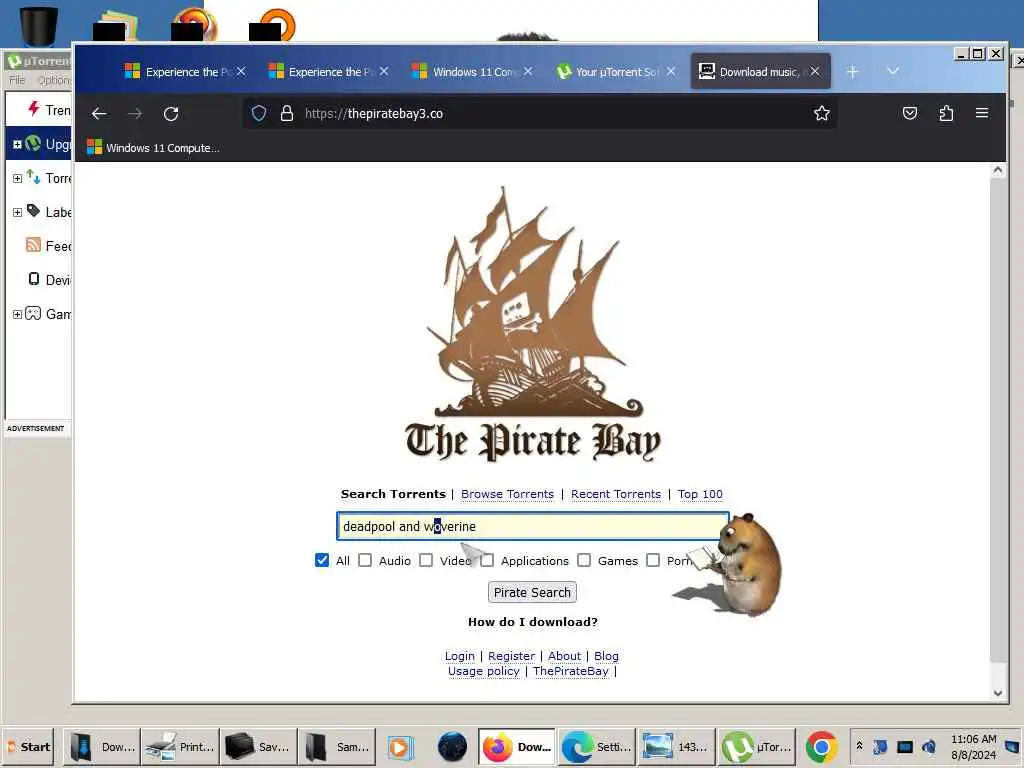Viewport: 1024px width, 768px height.
Task: Close the 'Windows 11 Com' browser tab
Action: click(528, 71)
